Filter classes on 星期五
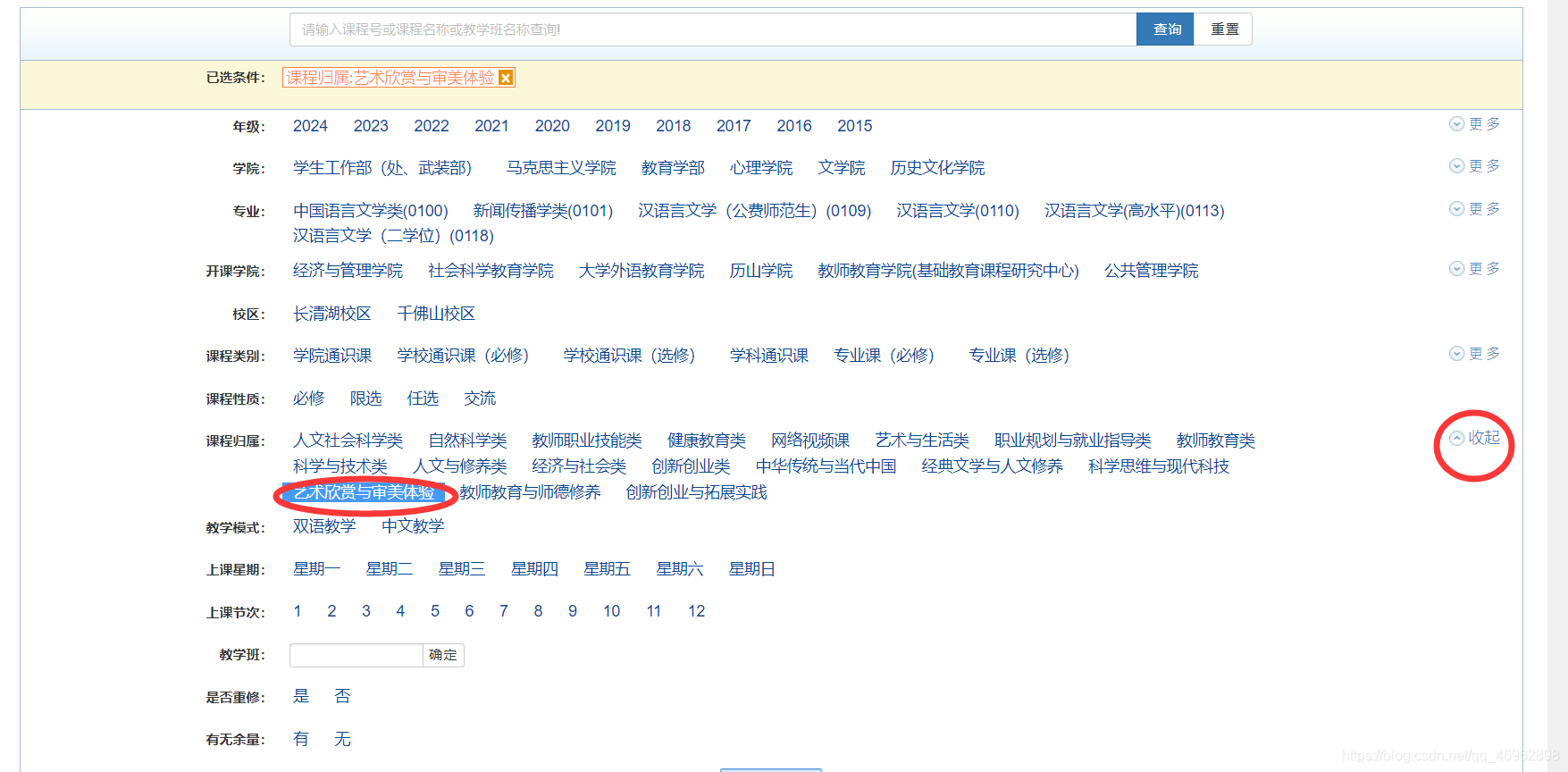 click(607, 569)
